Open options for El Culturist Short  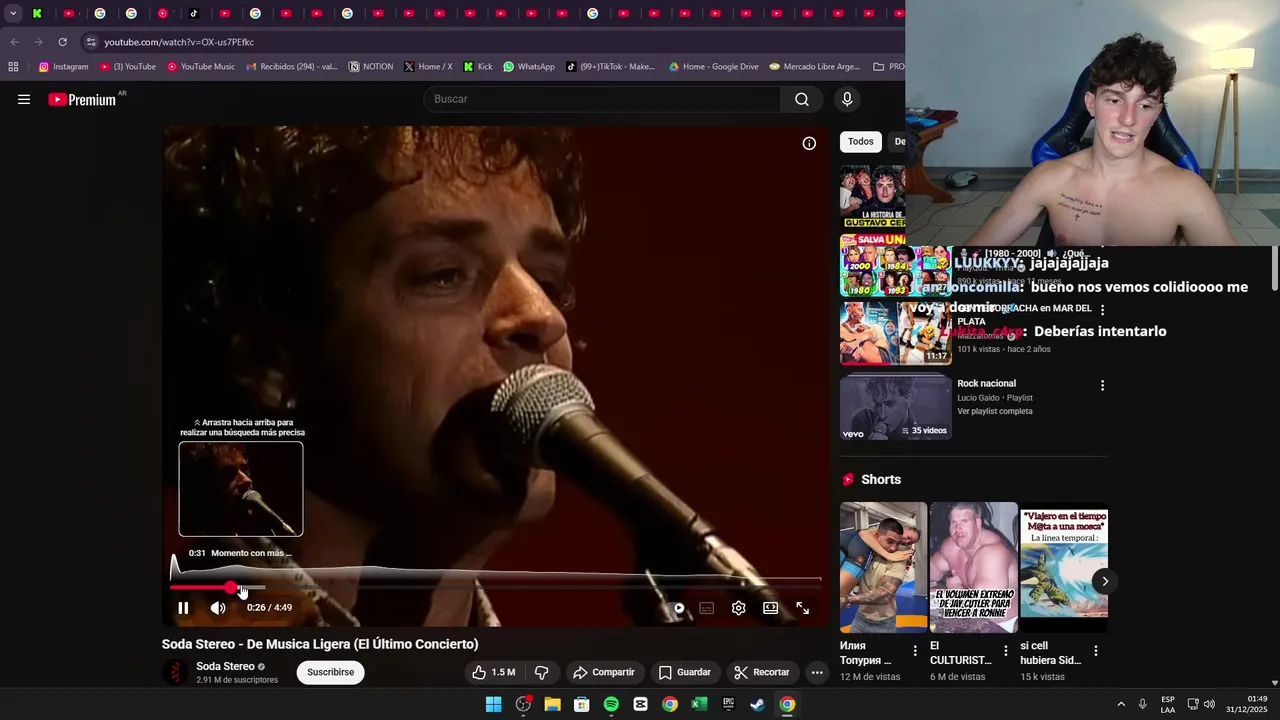pyautogui.click(x=1006, y=651)
